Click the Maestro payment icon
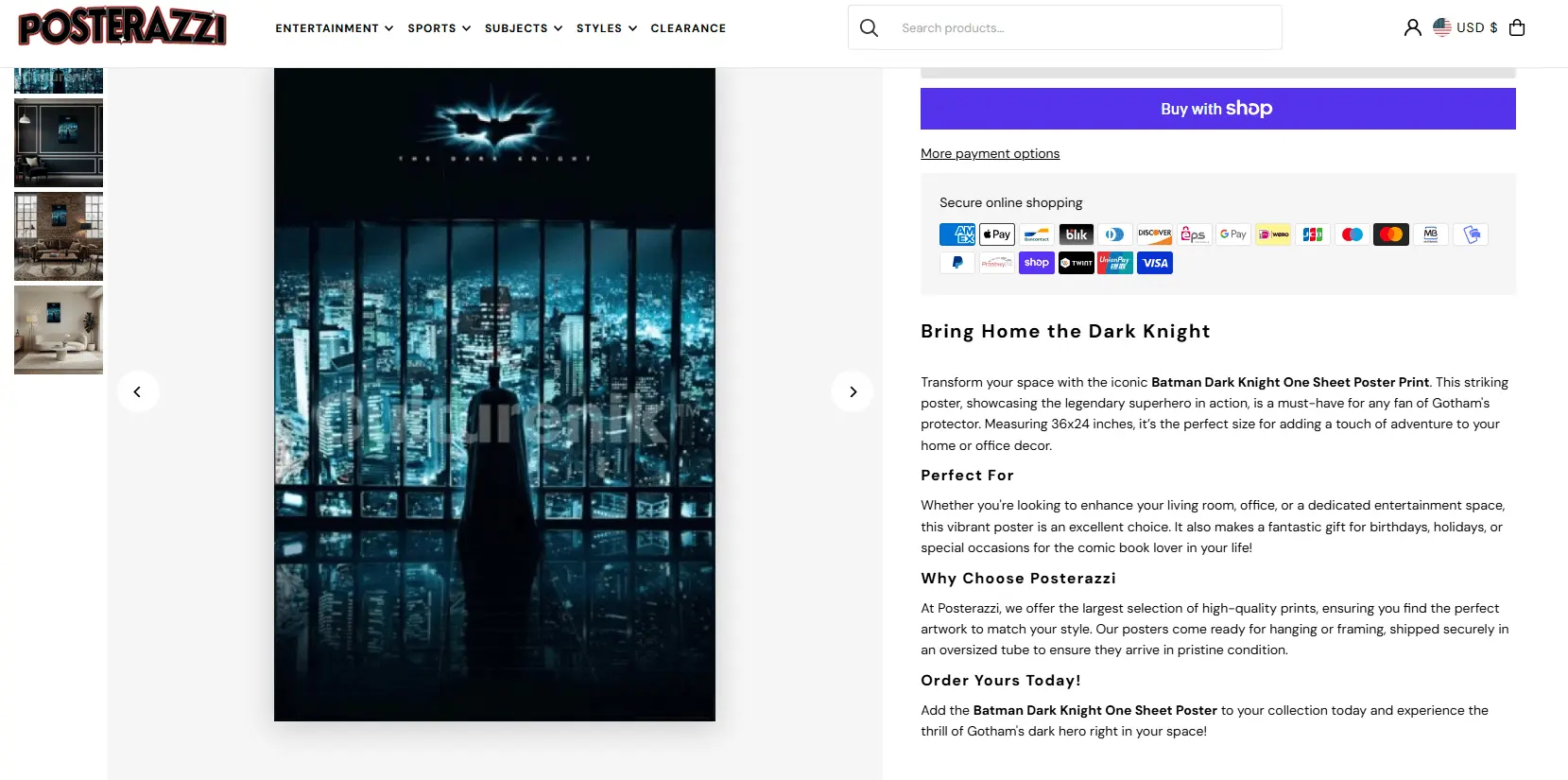 click(1353, 234)
